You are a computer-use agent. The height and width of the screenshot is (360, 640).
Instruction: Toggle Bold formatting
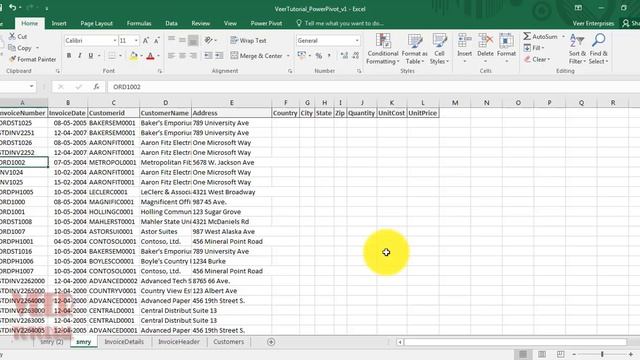(x=69, y=56)
